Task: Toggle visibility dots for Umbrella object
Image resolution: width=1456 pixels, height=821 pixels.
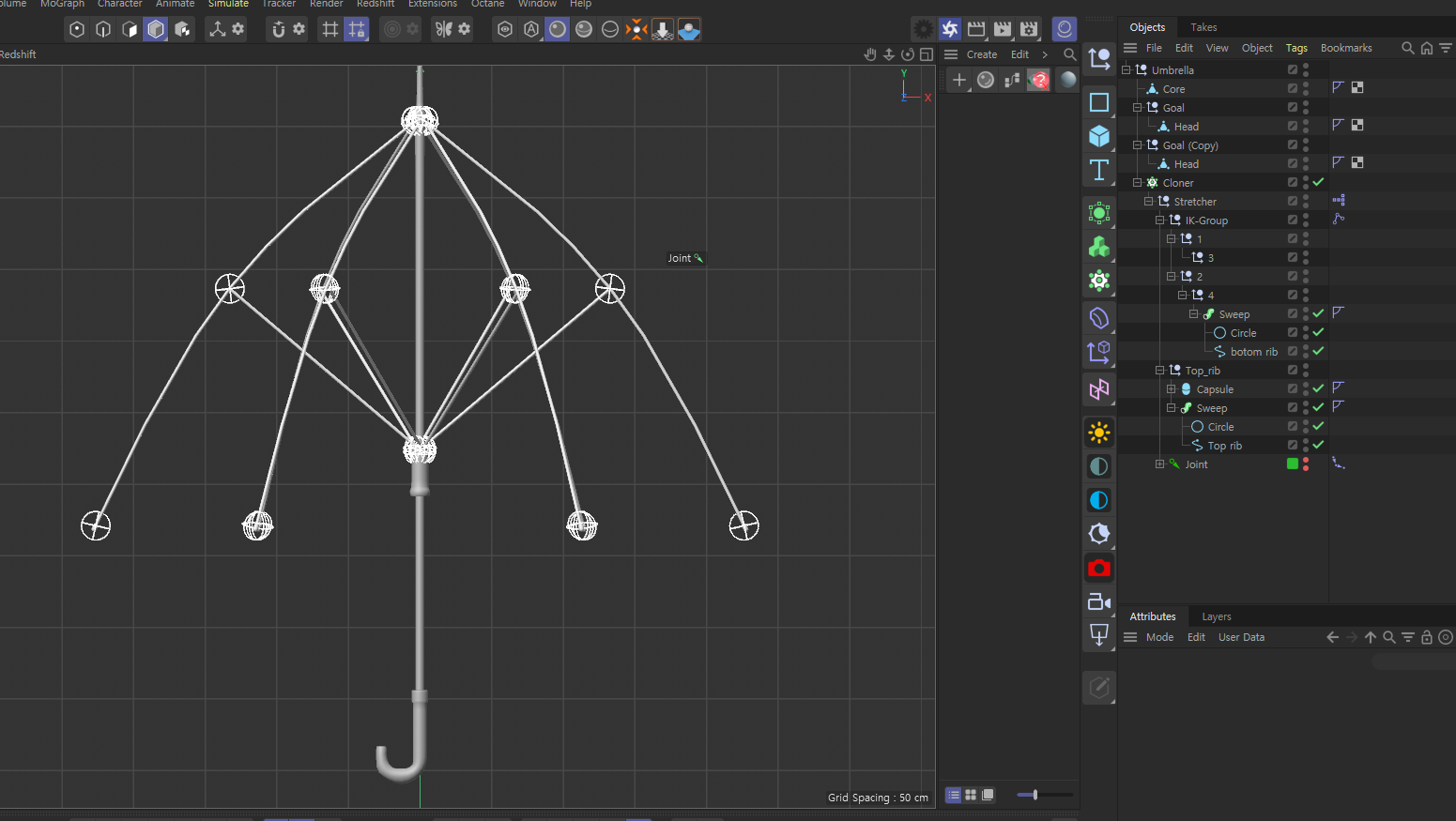Action: tap(1306, 69)
